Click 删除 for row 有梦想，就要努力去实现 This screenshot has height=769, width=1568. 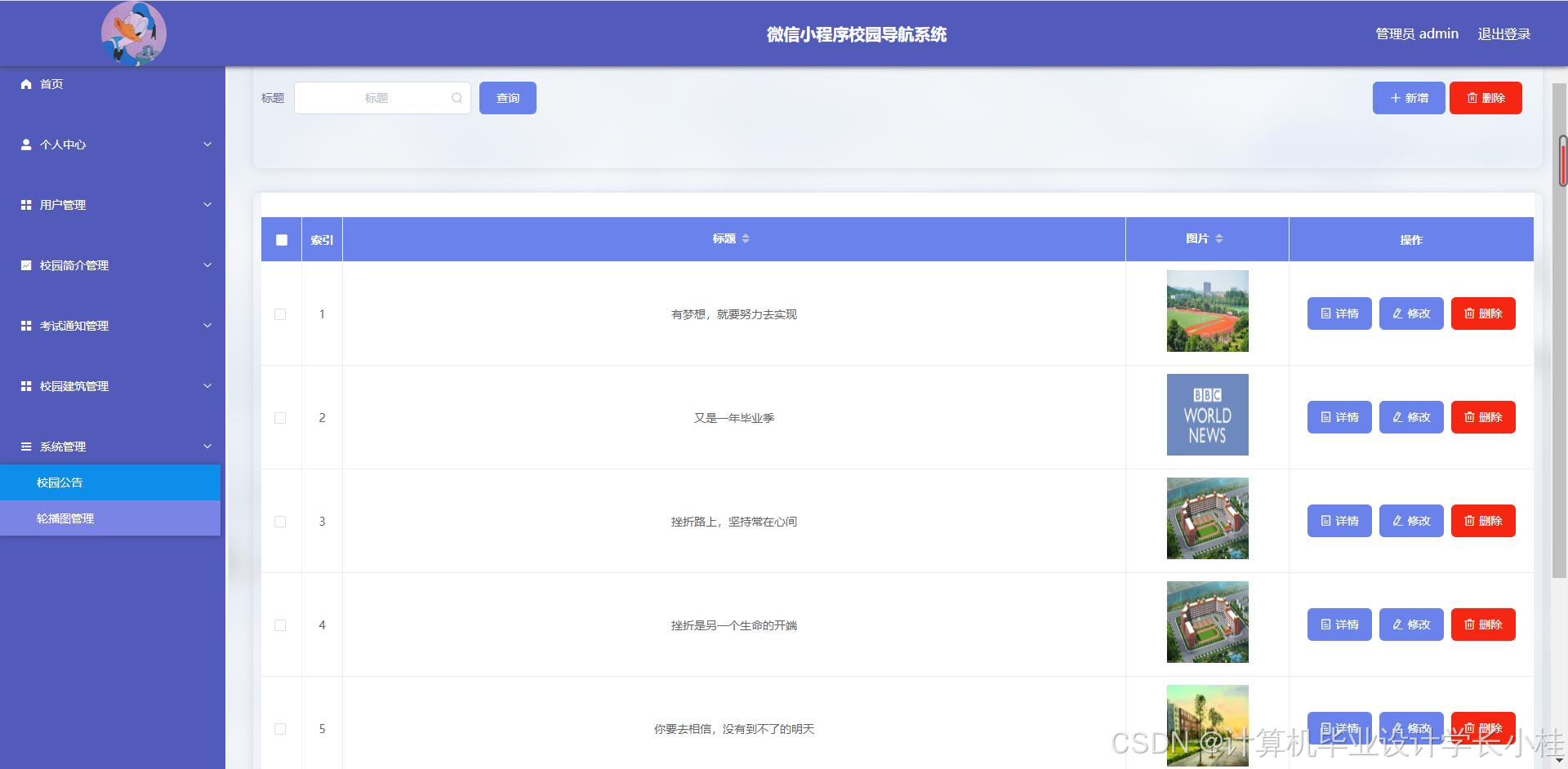1483,313
